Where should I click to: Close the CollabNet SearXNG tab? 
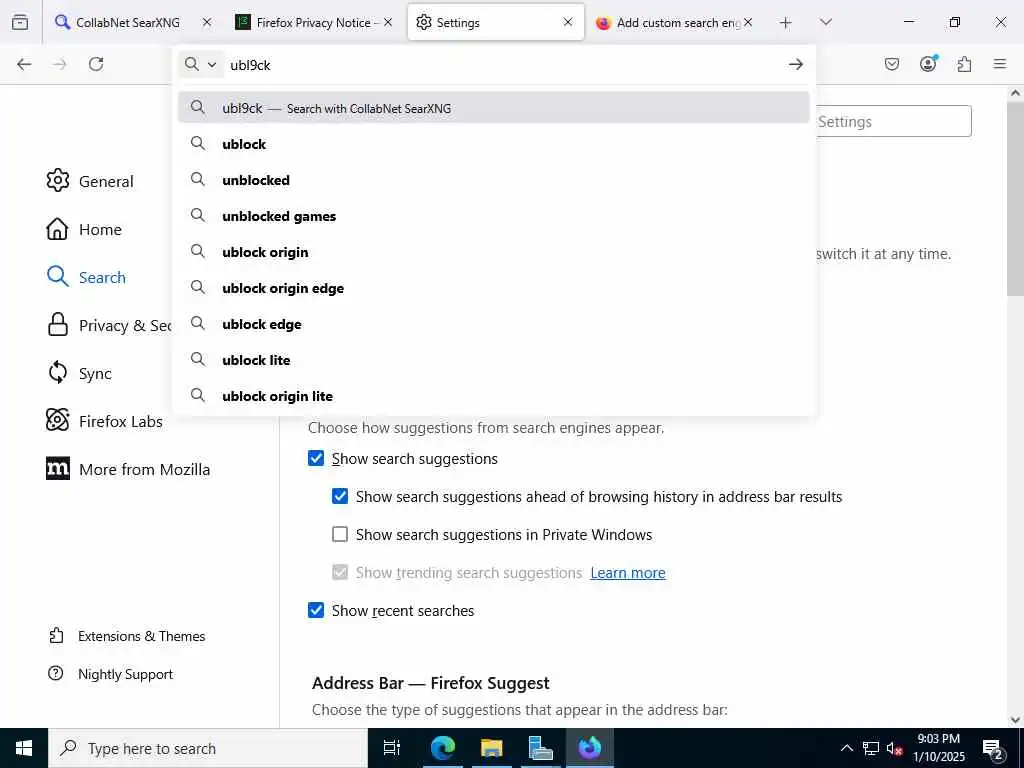(207, 22)
